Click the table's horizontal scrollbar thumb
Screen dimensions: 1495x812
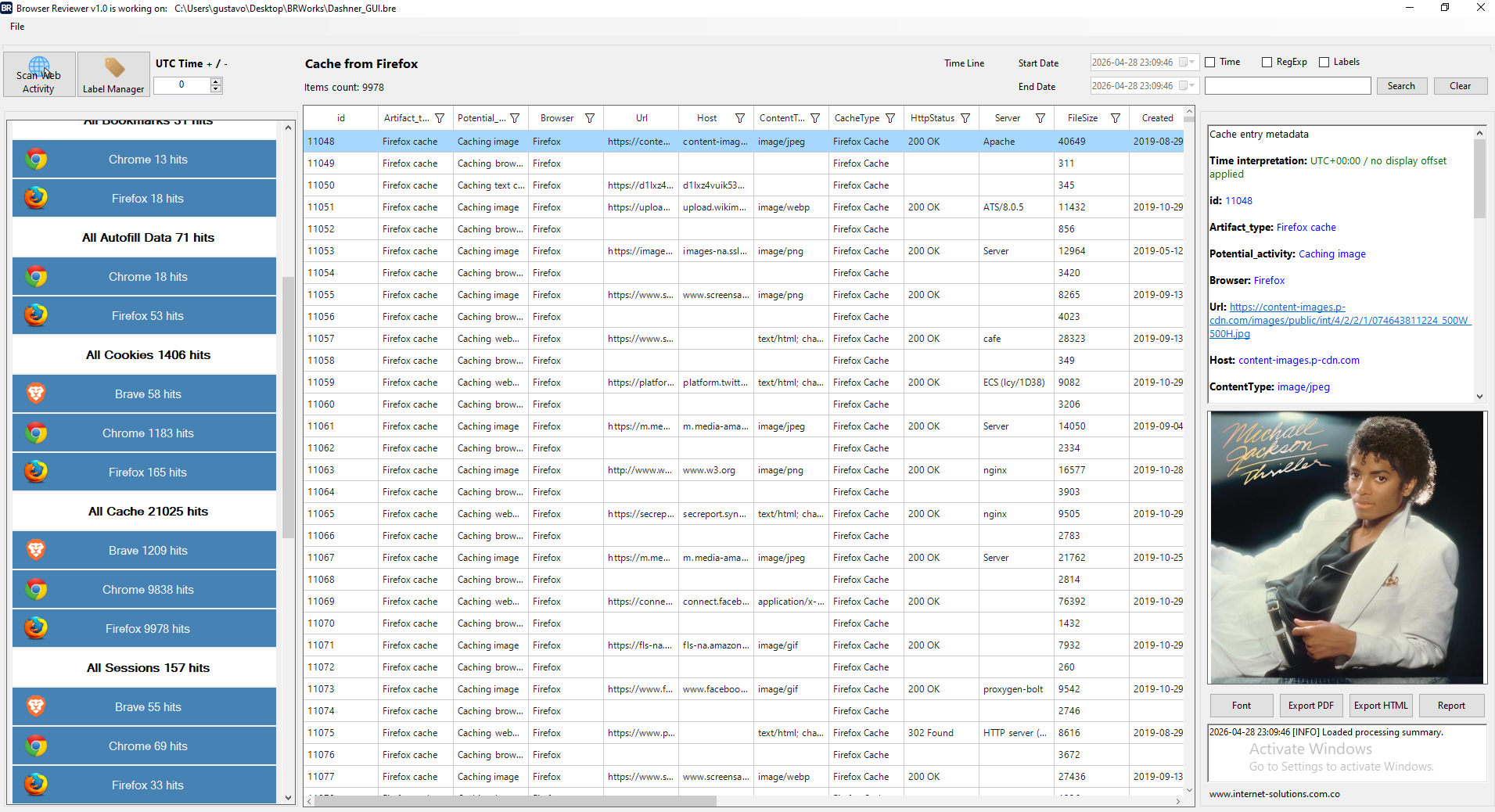(516, 801)
